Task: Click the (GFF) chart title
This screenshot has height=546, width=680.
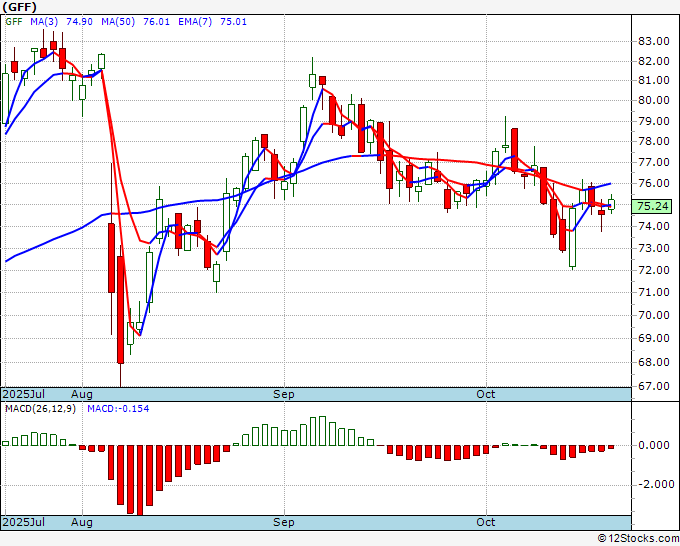Action: click(20, 7)
